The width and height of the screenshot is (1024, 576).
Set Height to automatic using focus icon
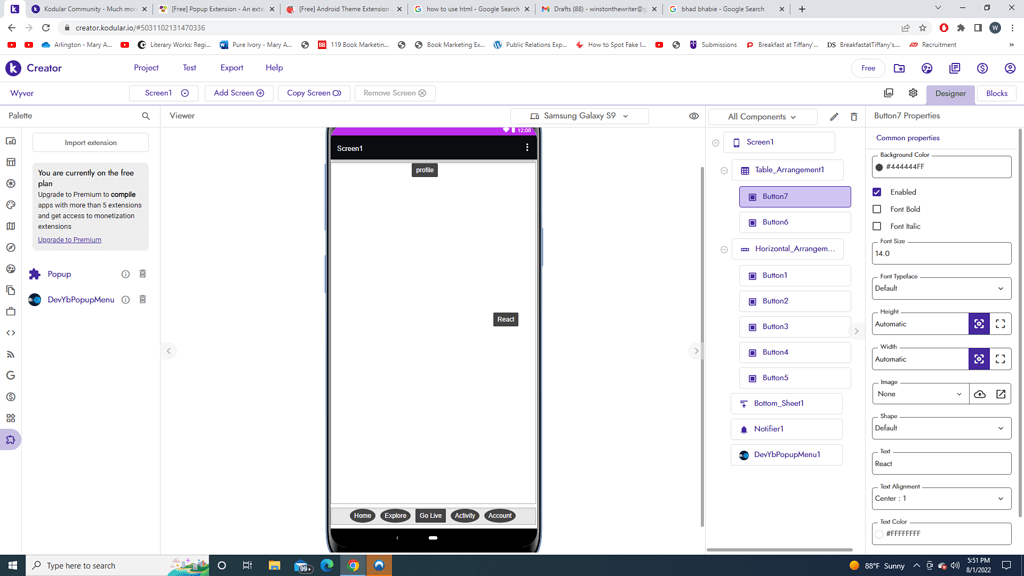(979, 324)
